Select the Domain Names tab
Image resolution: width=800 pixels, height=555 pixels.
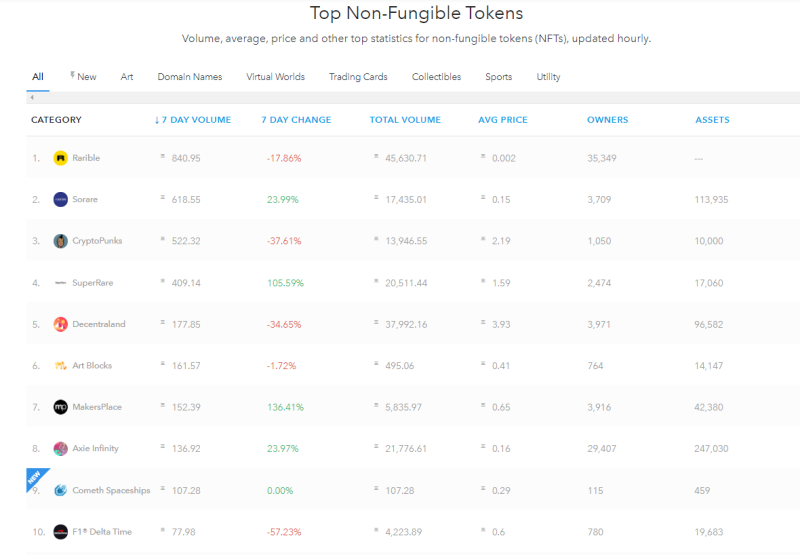click(x=190, y=77)
